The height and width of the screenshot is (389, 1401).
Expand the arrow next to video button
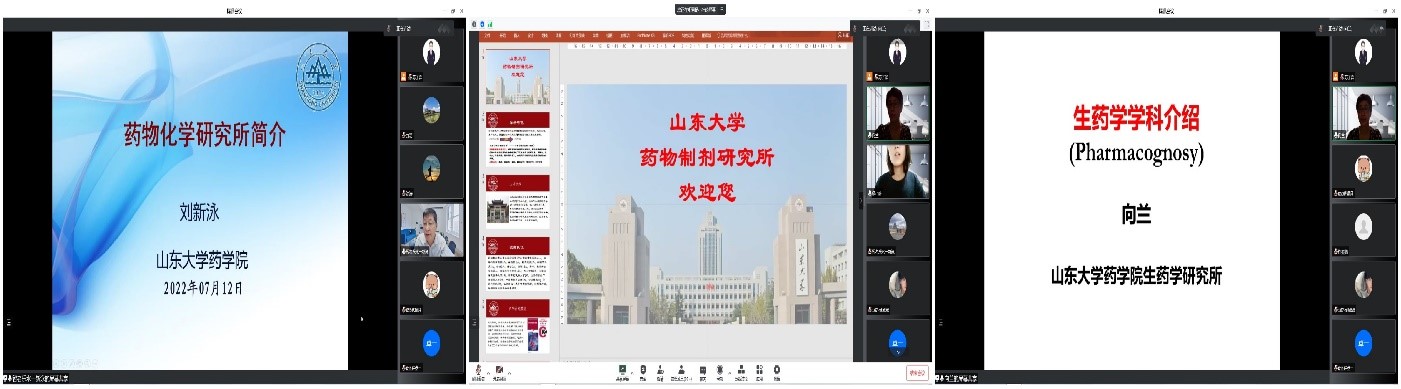[509, 373]
